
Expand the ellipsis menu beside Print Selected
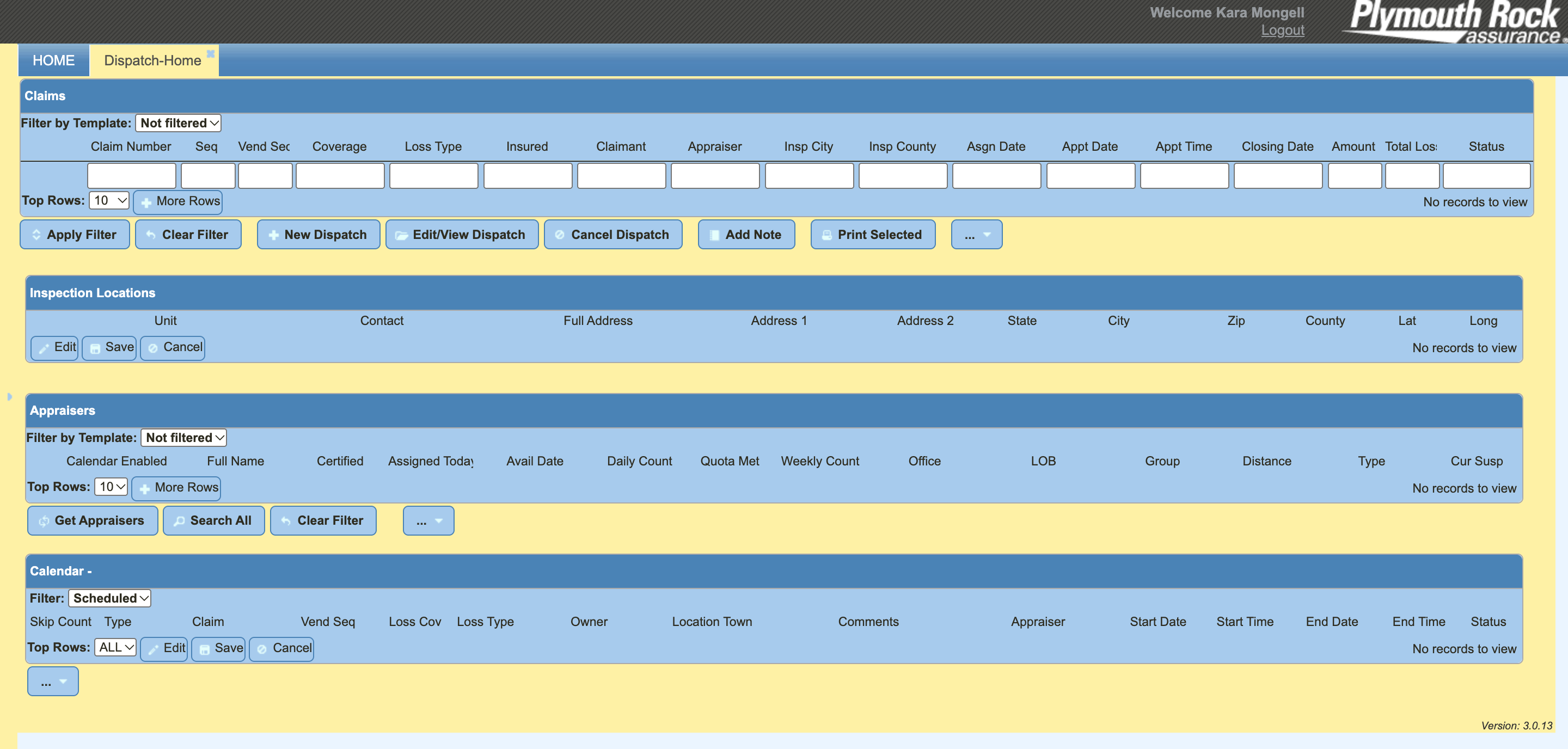pos(976,234)
